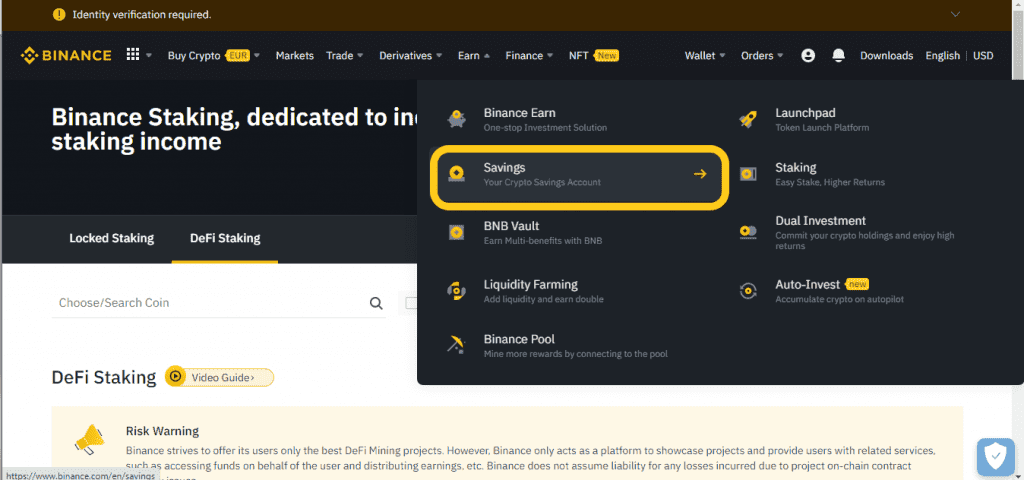Expand the apps grid dropdown arrow
Image resolution: width=1024 pixels, height=480 pixels.
[149, 56]
